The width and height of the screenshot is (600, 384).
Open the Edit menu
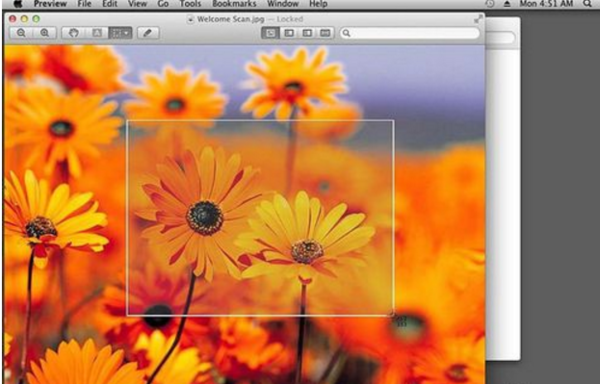(x=109, y=4)
